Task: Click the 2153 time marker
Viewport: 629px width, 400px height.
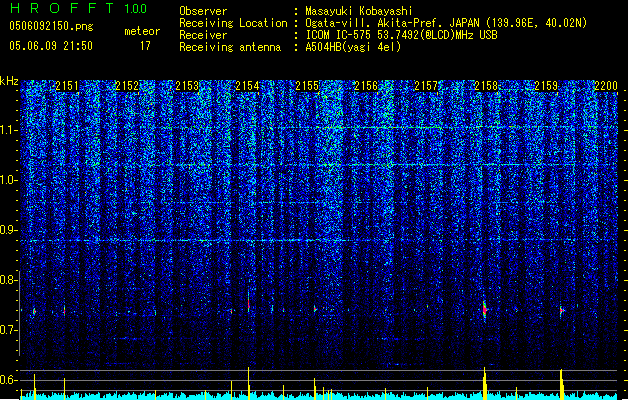Action: tap(187, 86)
